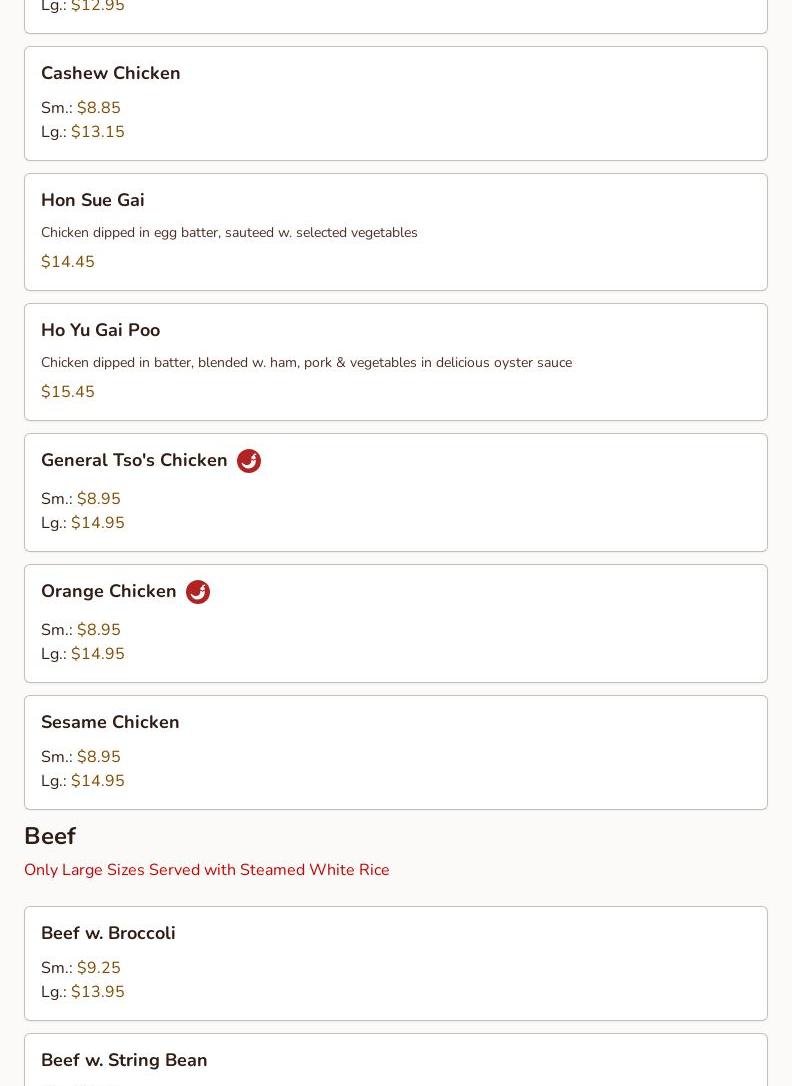Open Ho Yu Gai Poo dish card
This screenshot has width=792, height=1086.
click(396, 362)
